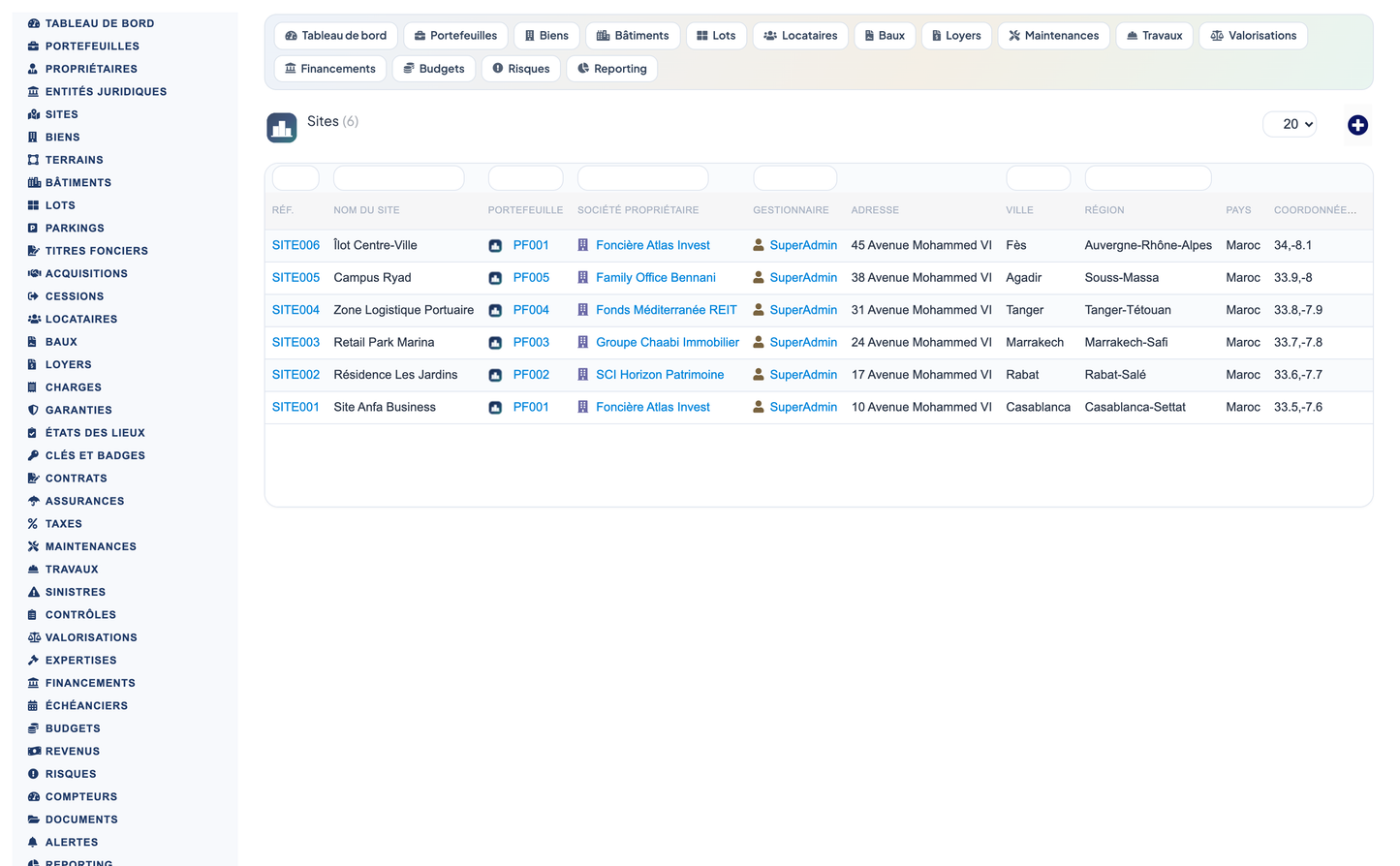Open Acquisitions in the sidebar
Viewport: 1400px width, 866px height.
[86, 274]
